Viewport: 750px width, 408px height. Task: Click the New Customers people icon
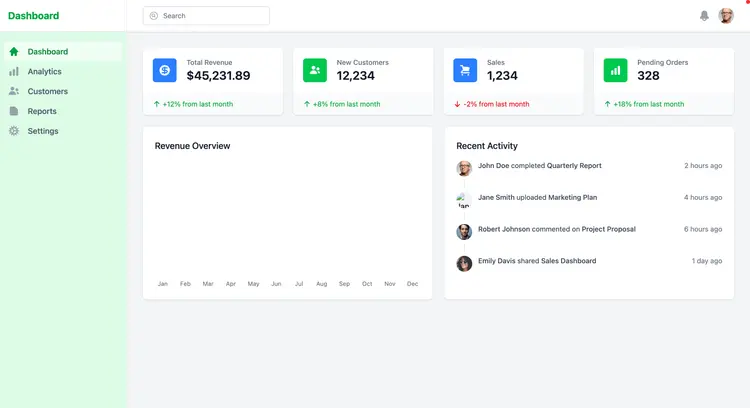315,70
